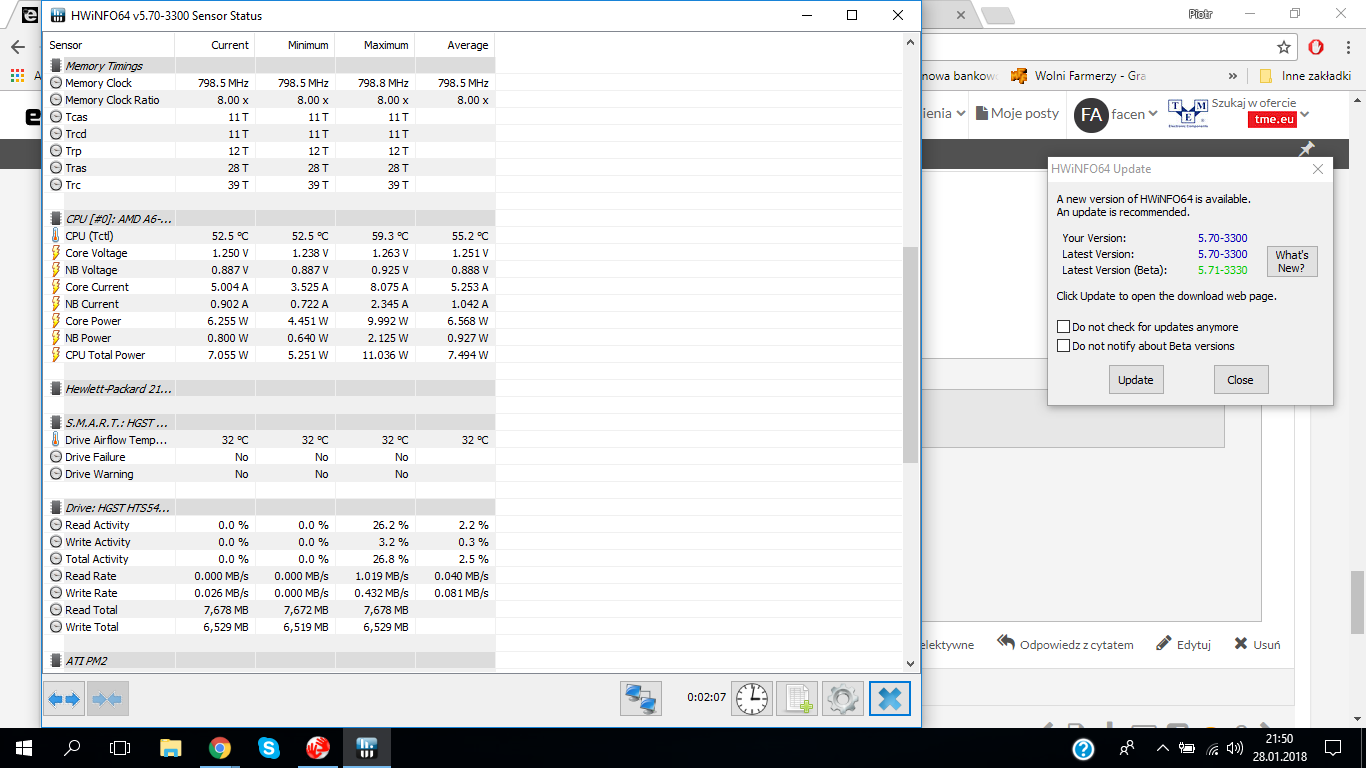1366x768 pixels.
Task: Close sensors with the blue X button
Action: point(889,698)
